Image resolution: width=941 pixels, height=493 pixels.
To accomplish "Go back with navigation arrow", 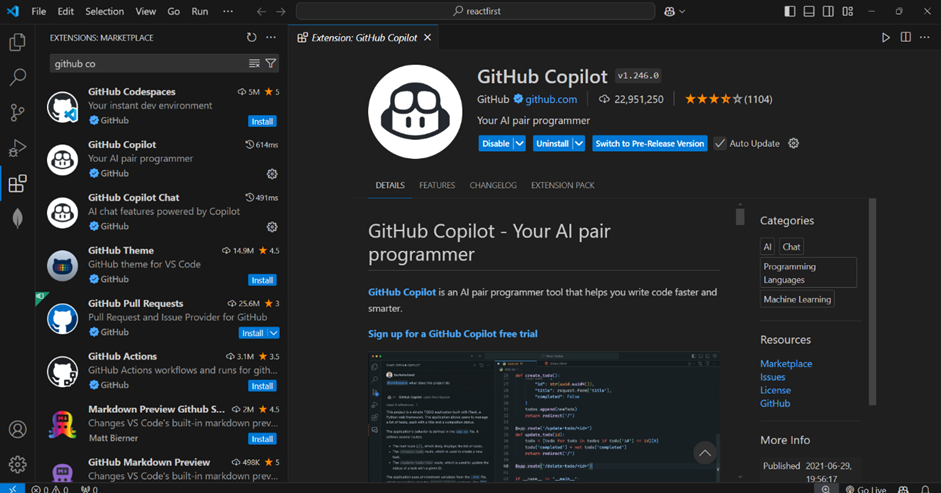I will click(261, 11).
